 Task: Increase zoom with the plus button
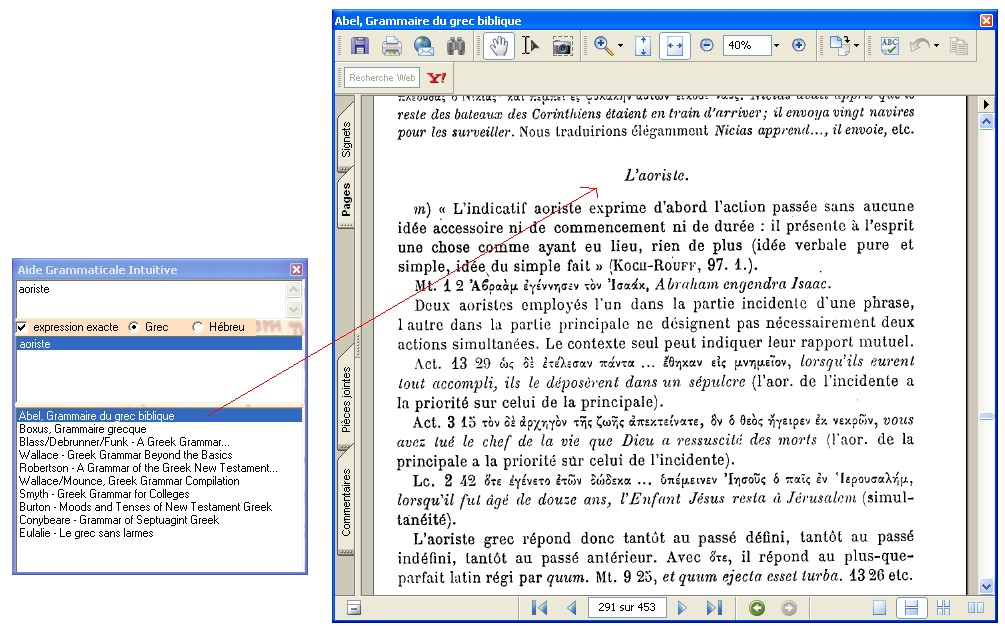[x=799, y=45]
